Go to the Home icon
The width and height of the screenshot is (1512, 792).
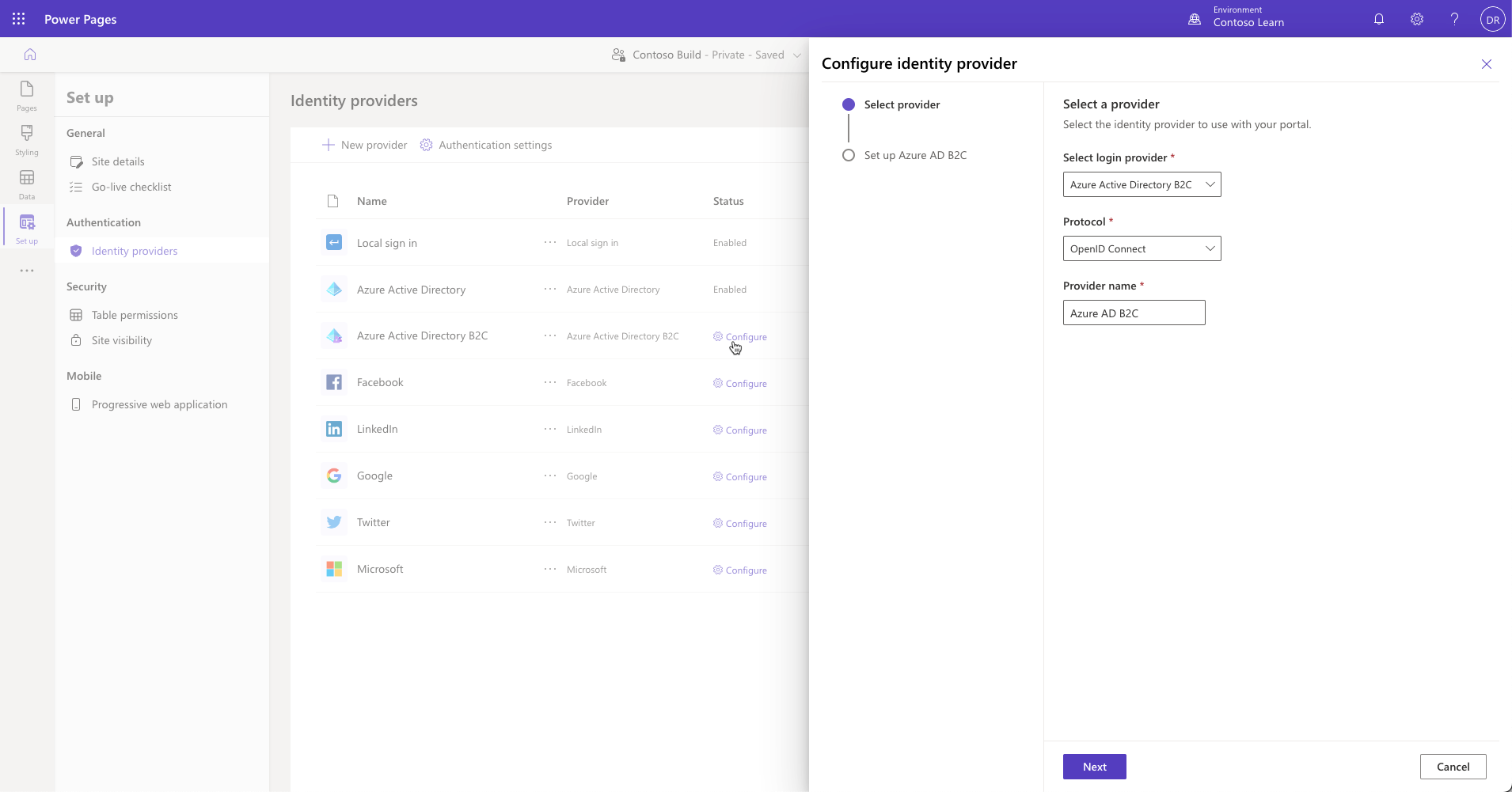click(x=30, y=55)
